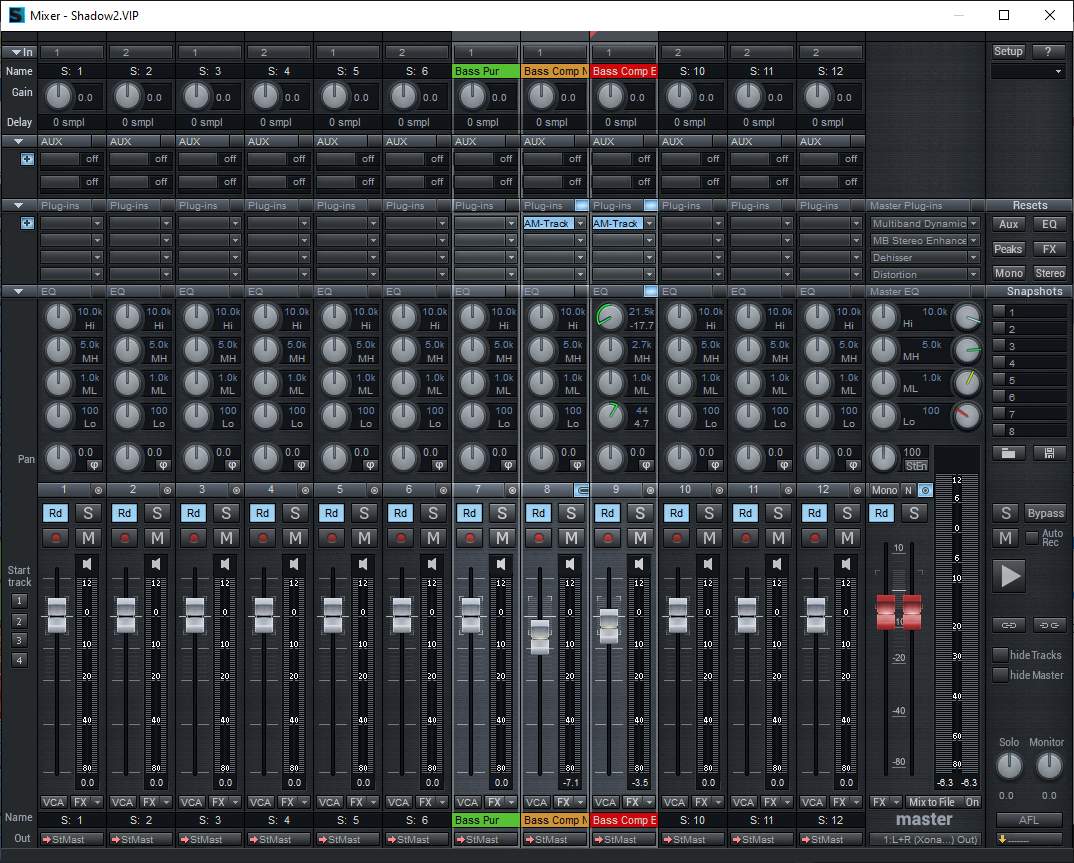
Task: Select start track 2 button
Action: coord(19,621)
